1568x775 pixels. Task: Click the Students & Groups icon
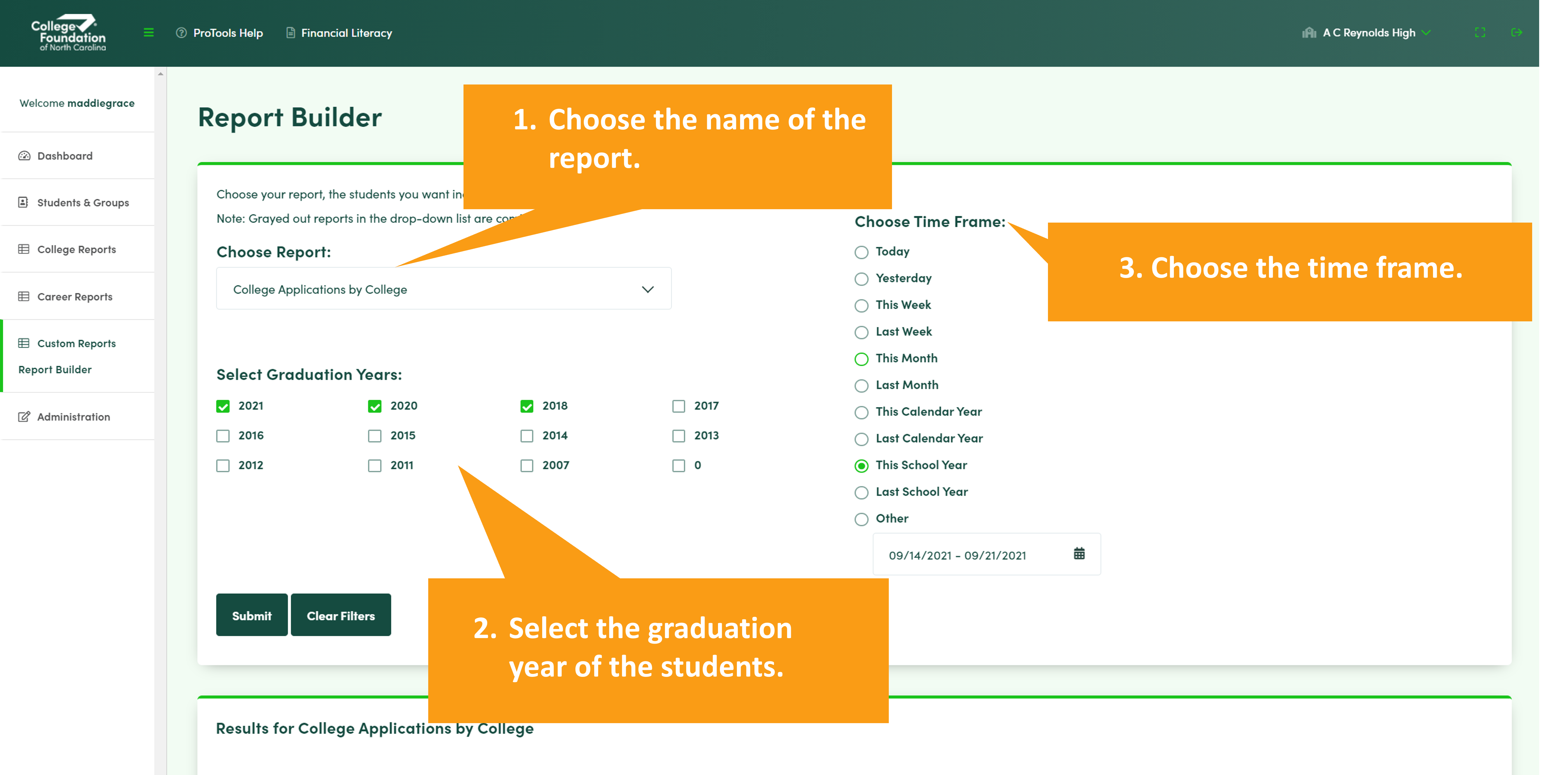pyautogui.click(x=24, y=202)
